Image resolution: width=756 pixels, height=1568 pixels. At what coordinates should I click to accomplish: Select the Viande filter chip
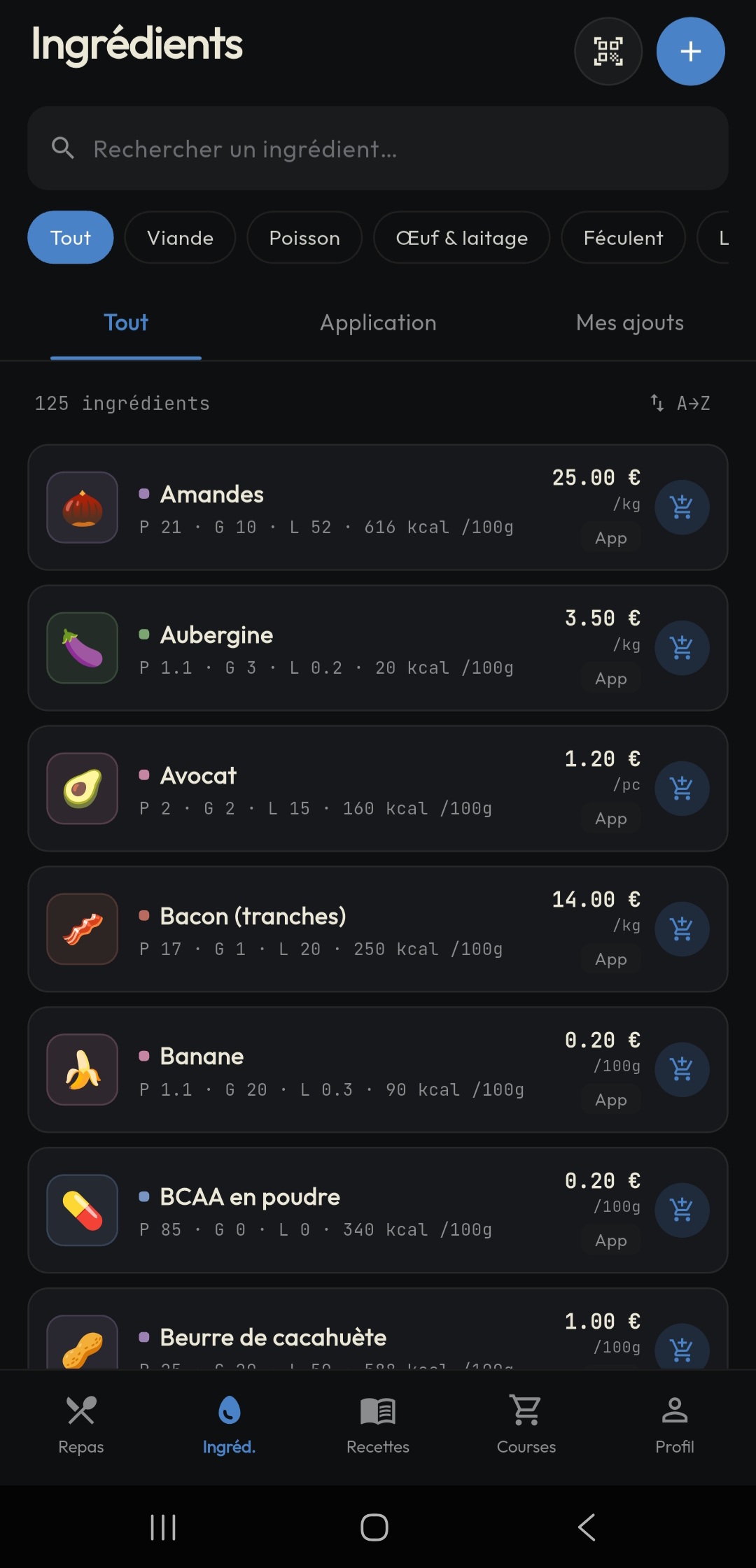(x=180, y=238)
